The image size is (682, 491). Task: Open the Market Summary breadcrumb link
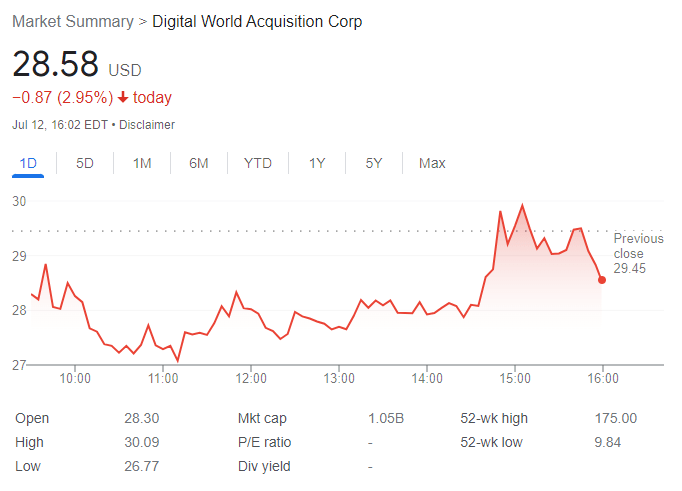[x=72, y=21]
